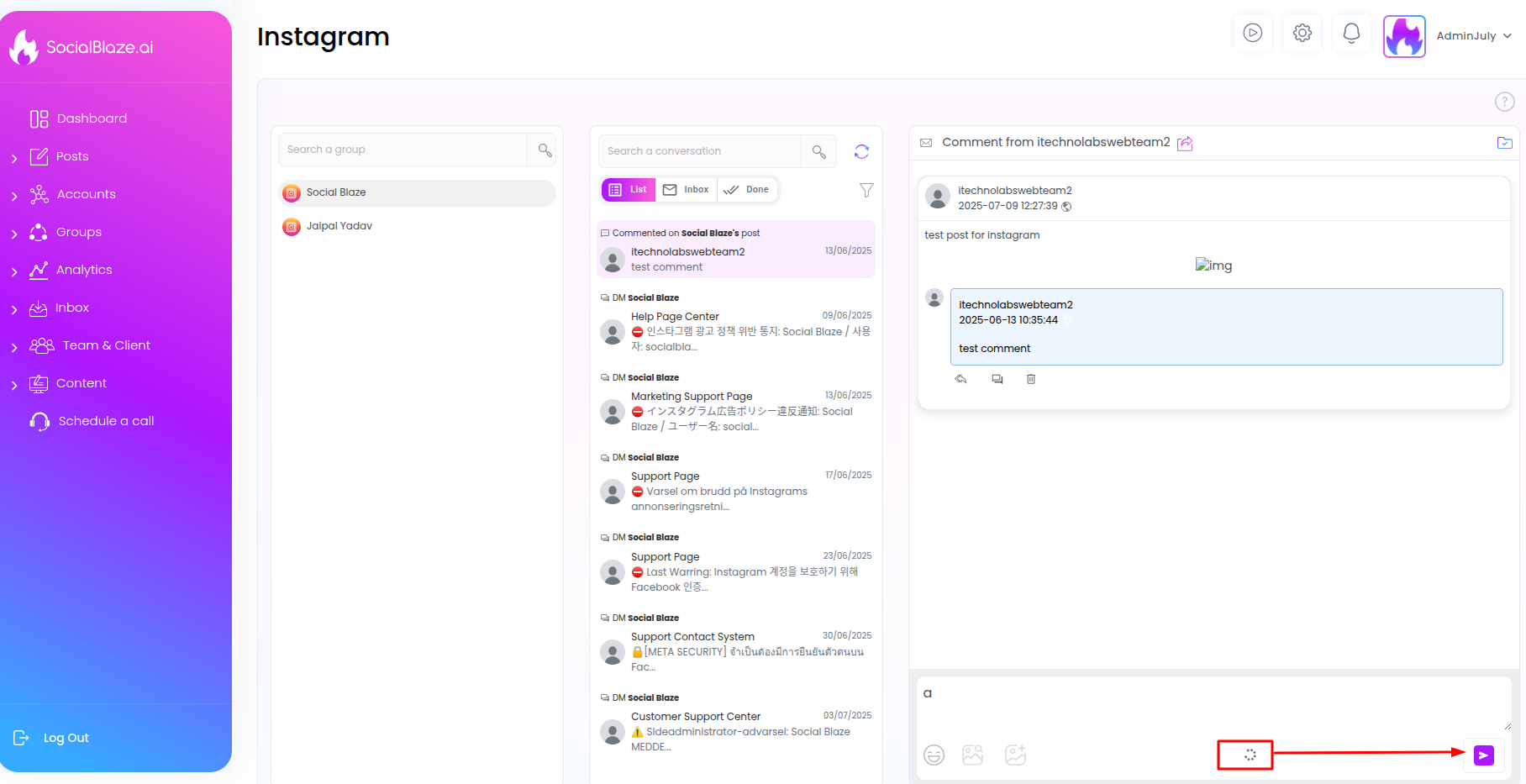
Task: Switch to the Inbox tab in conversations
Action: point(686,190)
